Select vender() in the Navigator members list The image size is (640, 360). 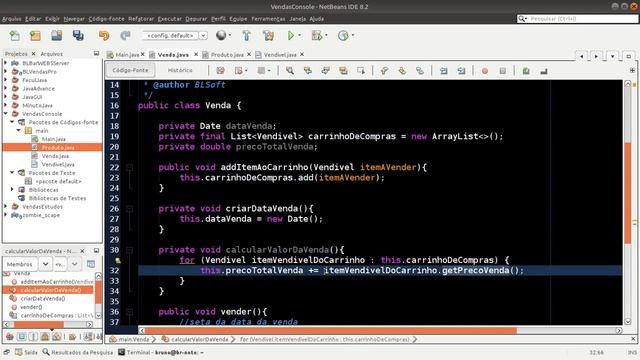point(31,307)
